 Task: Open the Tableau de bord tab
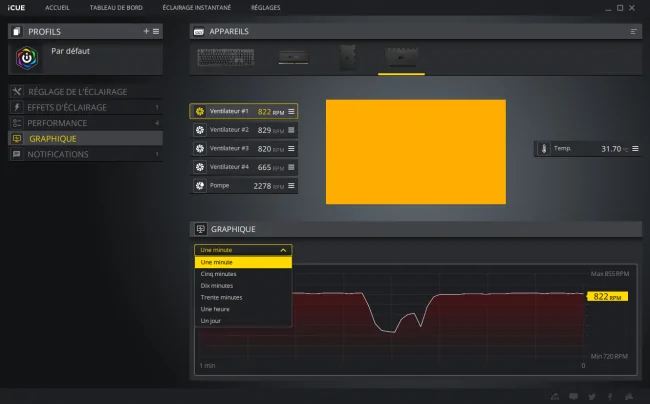(x=116, y=7)
